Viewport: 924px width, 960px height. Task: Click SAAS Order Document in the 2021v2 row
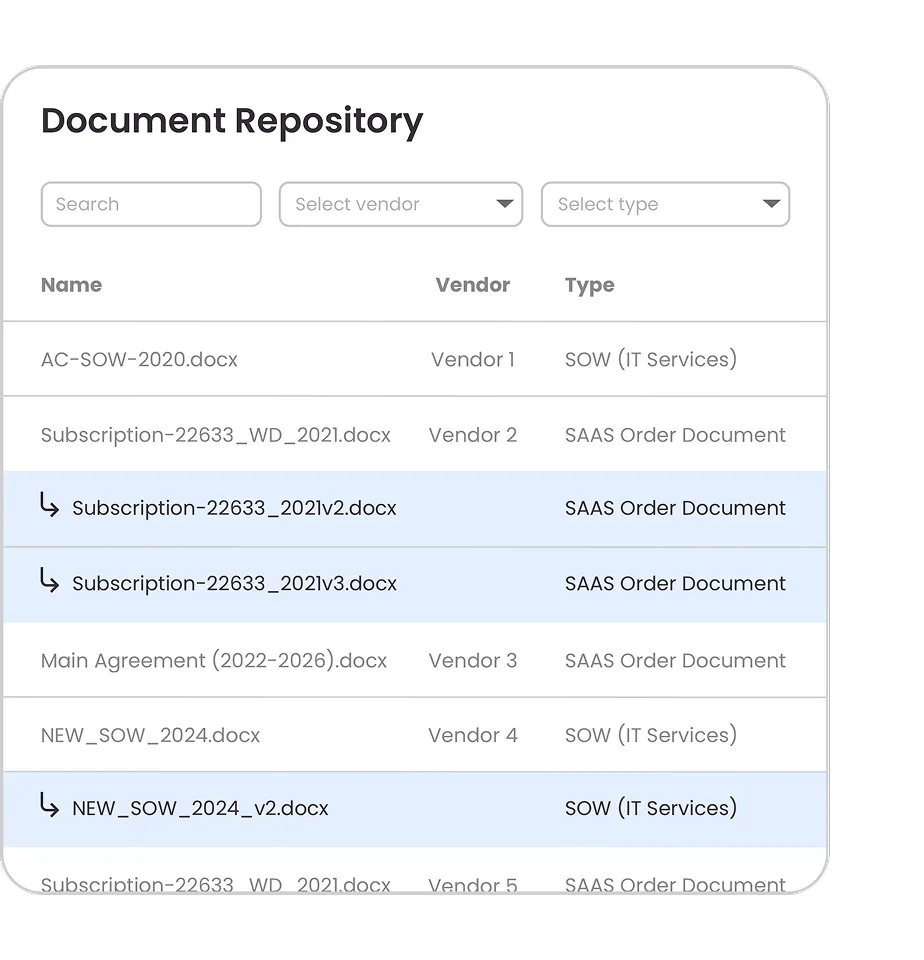[675, 508]
